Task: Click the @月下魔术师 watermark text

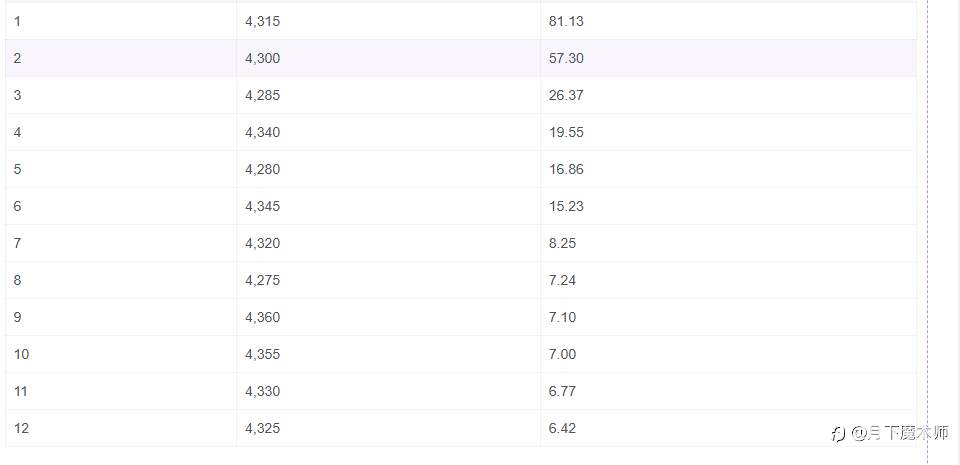Action: coord(899,433)
